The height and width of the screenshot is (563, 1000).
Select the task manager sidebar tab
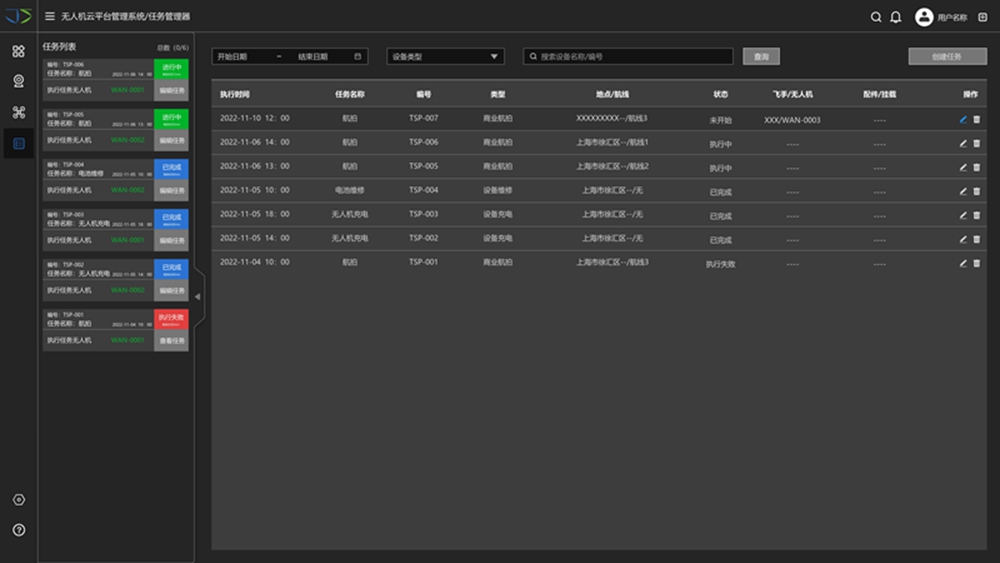coord(18,144)
